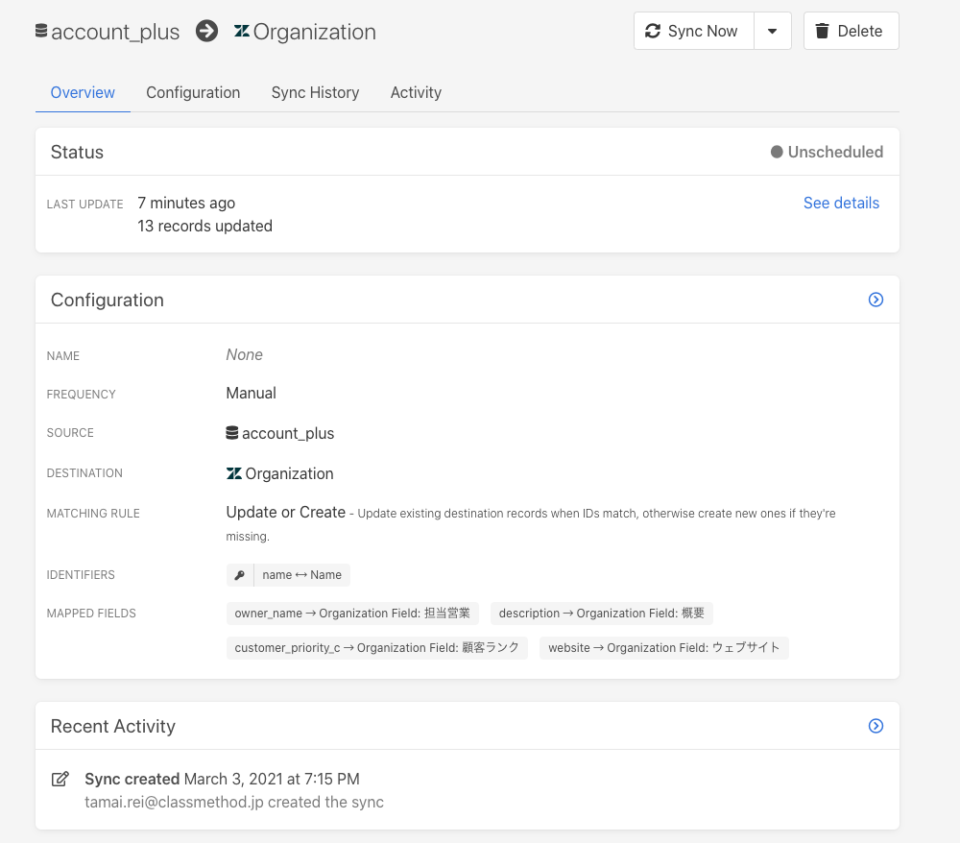Image resolution: width=960 pixels, height=843 pixels.
Task: Click the pencil icon next to Sync created
Action: point(60,779)
